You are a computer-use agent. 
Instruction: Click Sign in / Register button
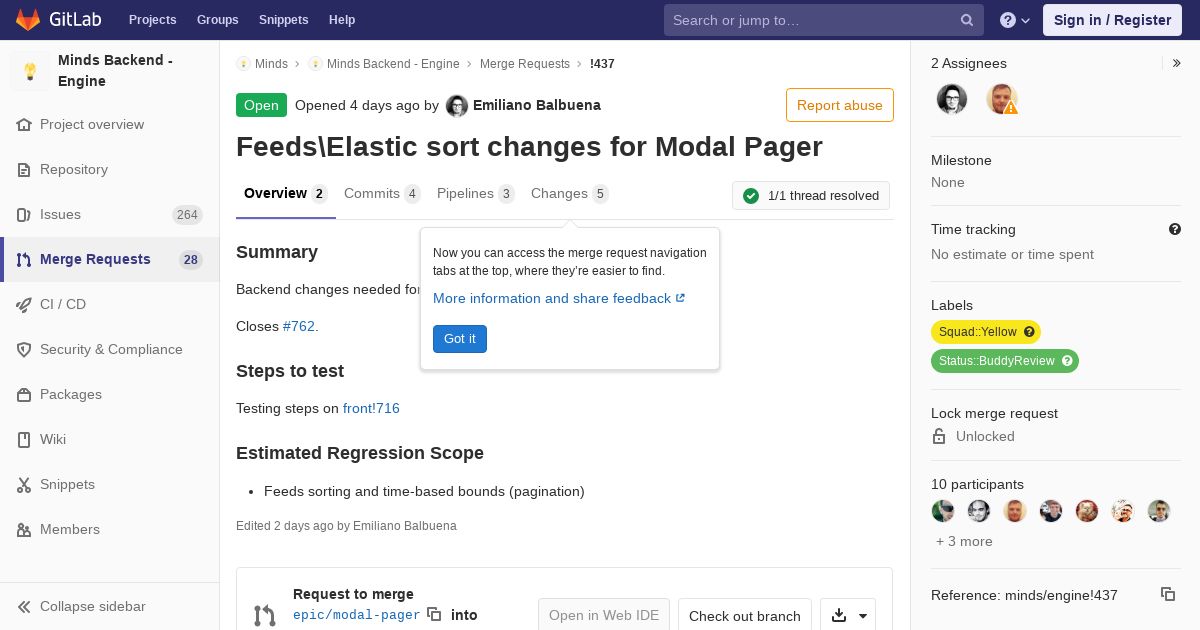[1112, 20]
